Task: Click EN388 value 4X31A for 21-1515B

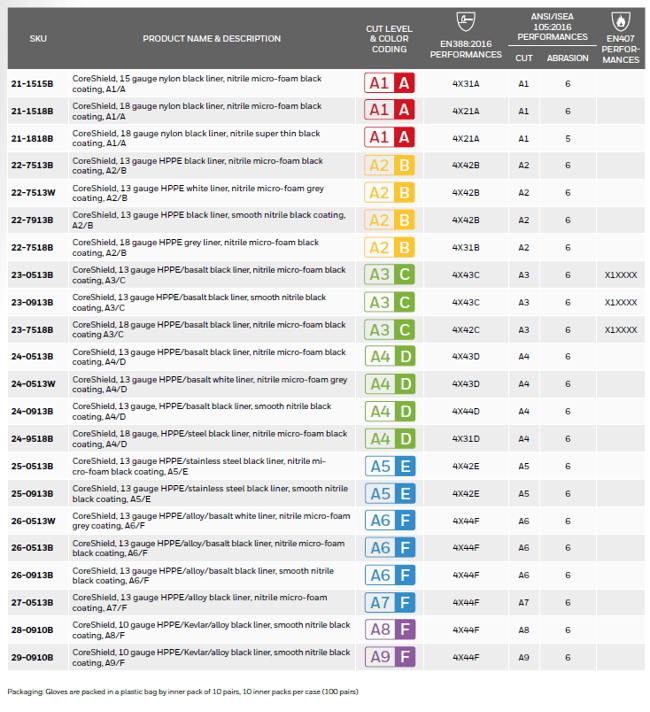Action: (x=466, y=84)
